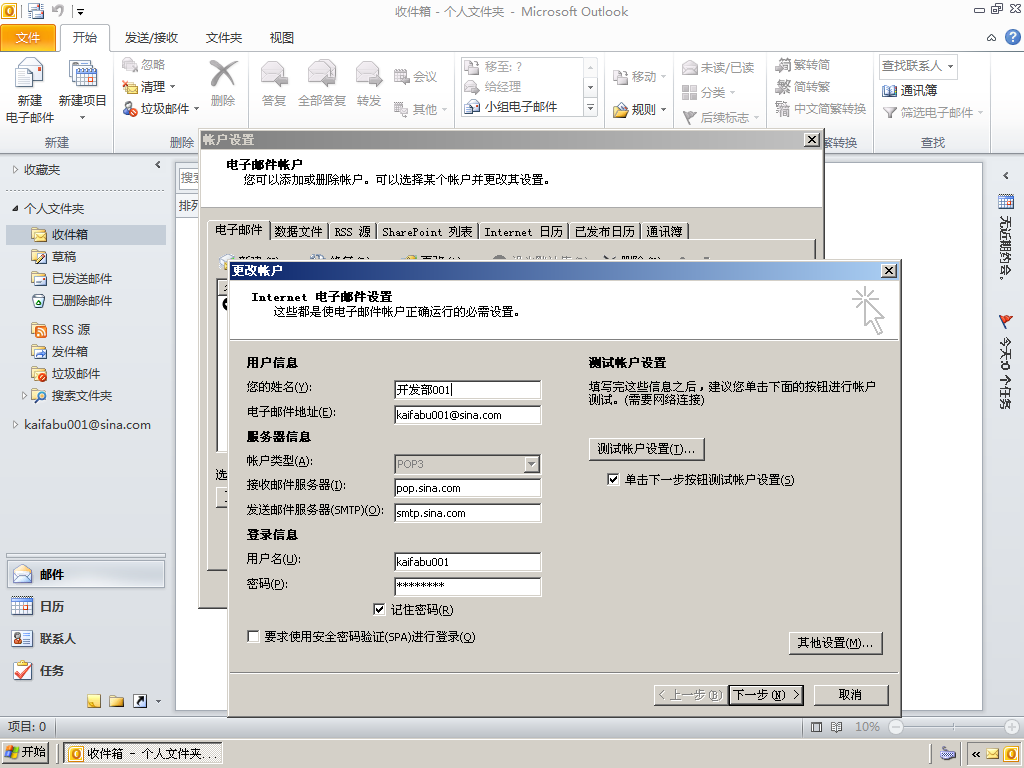
Task: Click the 查找联系人 search contacts box
Action: coord(918,66)
